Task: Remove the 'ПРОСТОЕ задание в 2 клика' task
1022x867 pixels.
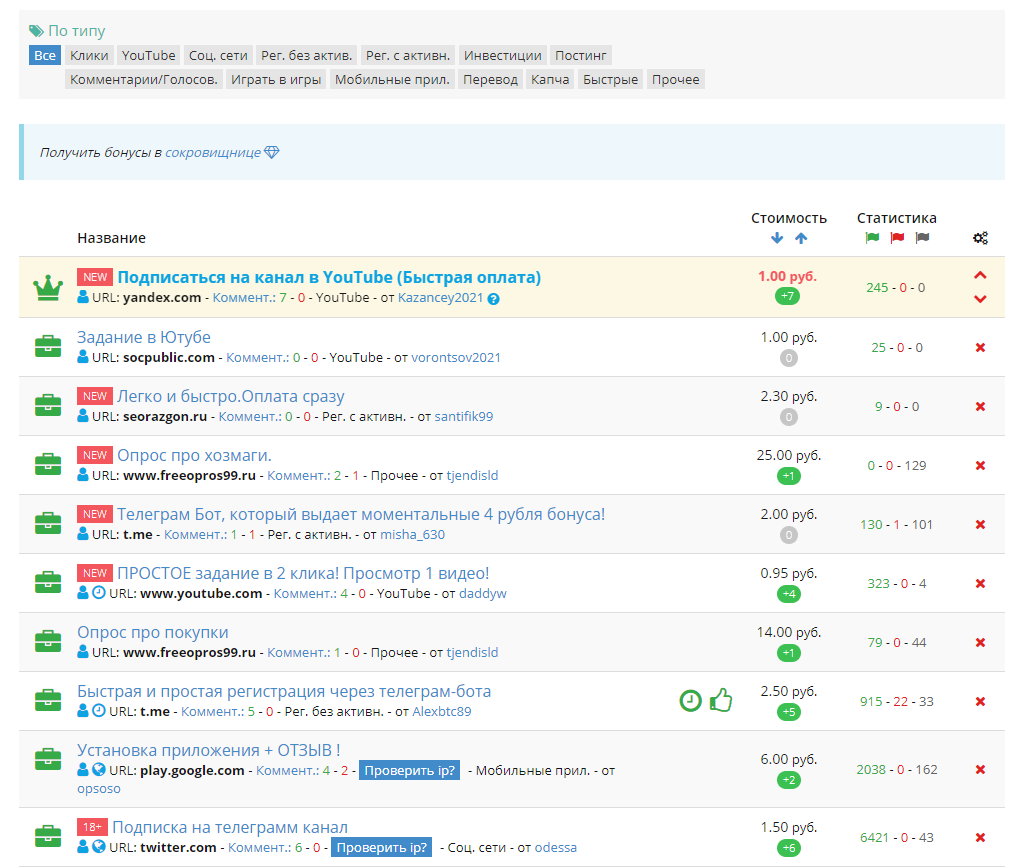Action: pyautogui.click(x=980, y=583)
